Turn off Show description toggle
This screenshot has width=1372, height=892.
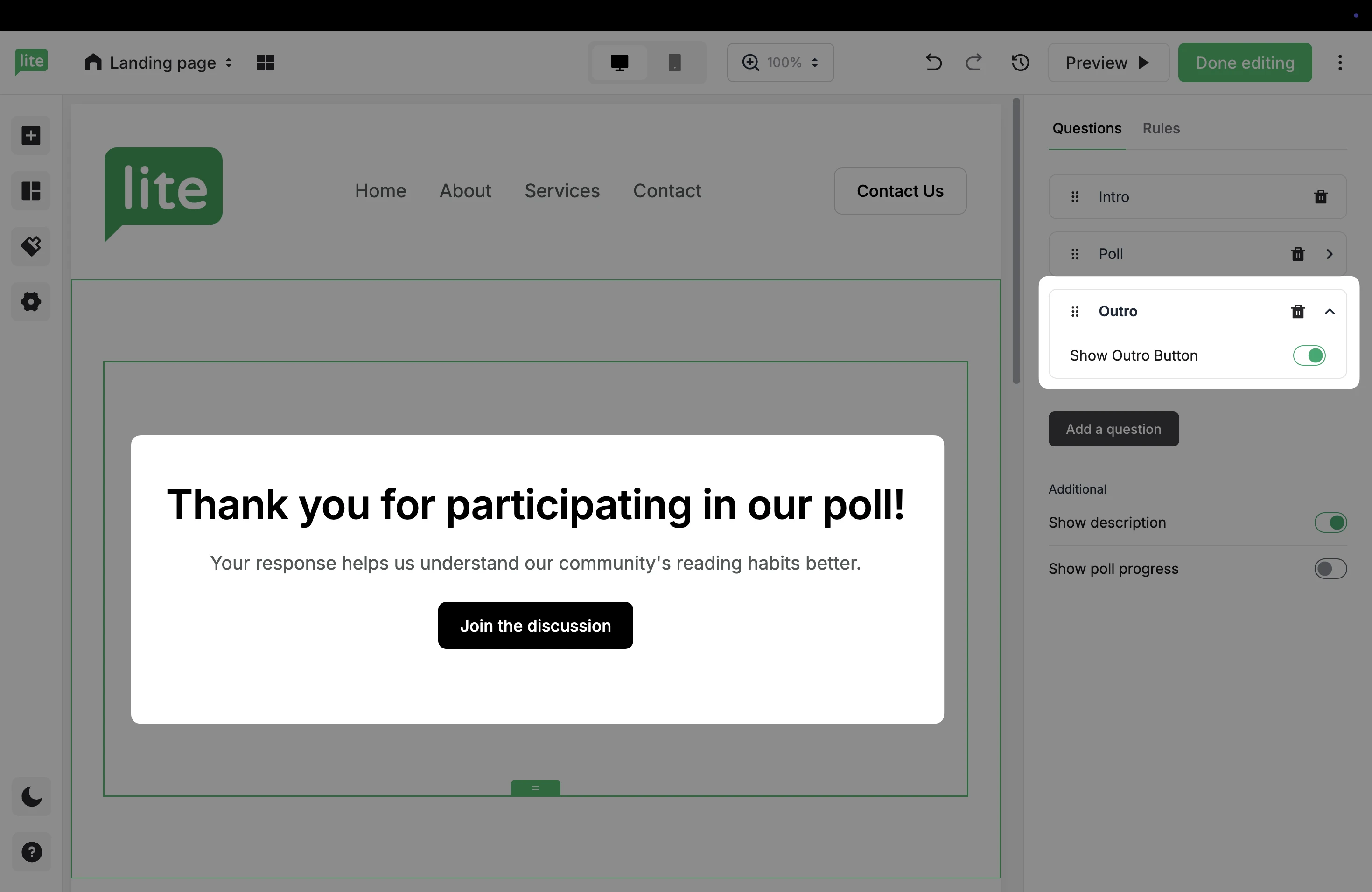coord(1330,523)
